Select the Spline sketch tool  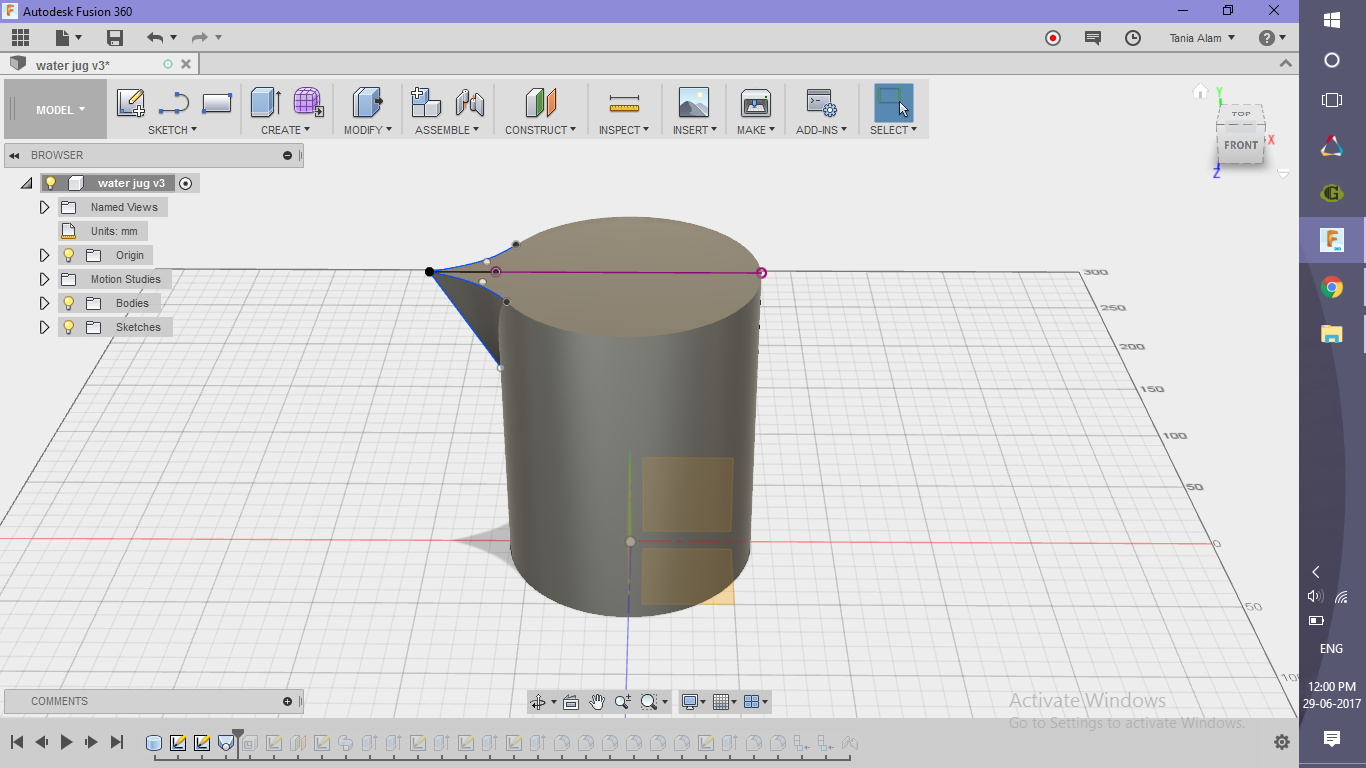click(x=174, y=103)
